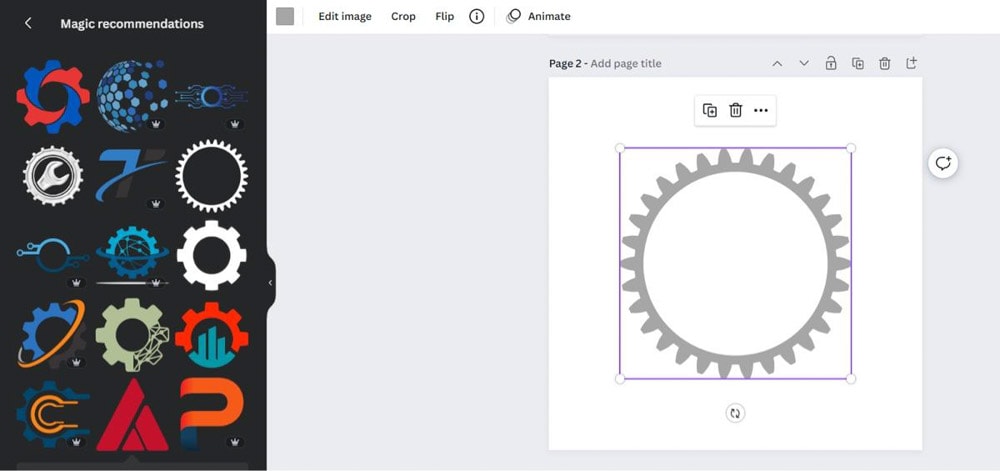Add a new page icon
The height and width of the screenshot is (471, 1000).
tap(911, 63)
